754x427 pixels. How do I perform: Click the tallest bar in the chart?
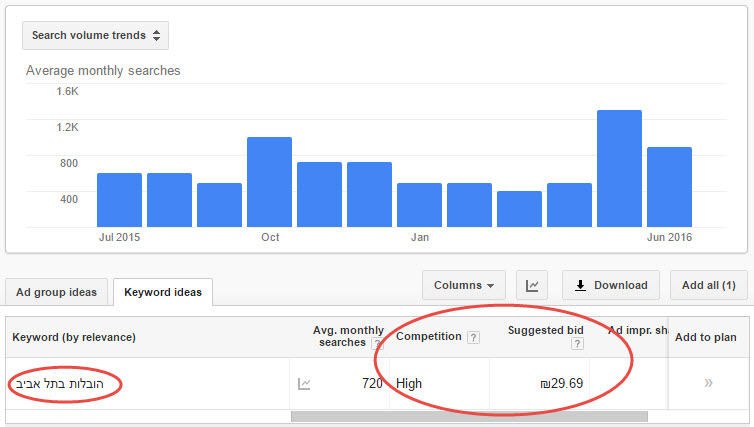click(x=619, y=168)
